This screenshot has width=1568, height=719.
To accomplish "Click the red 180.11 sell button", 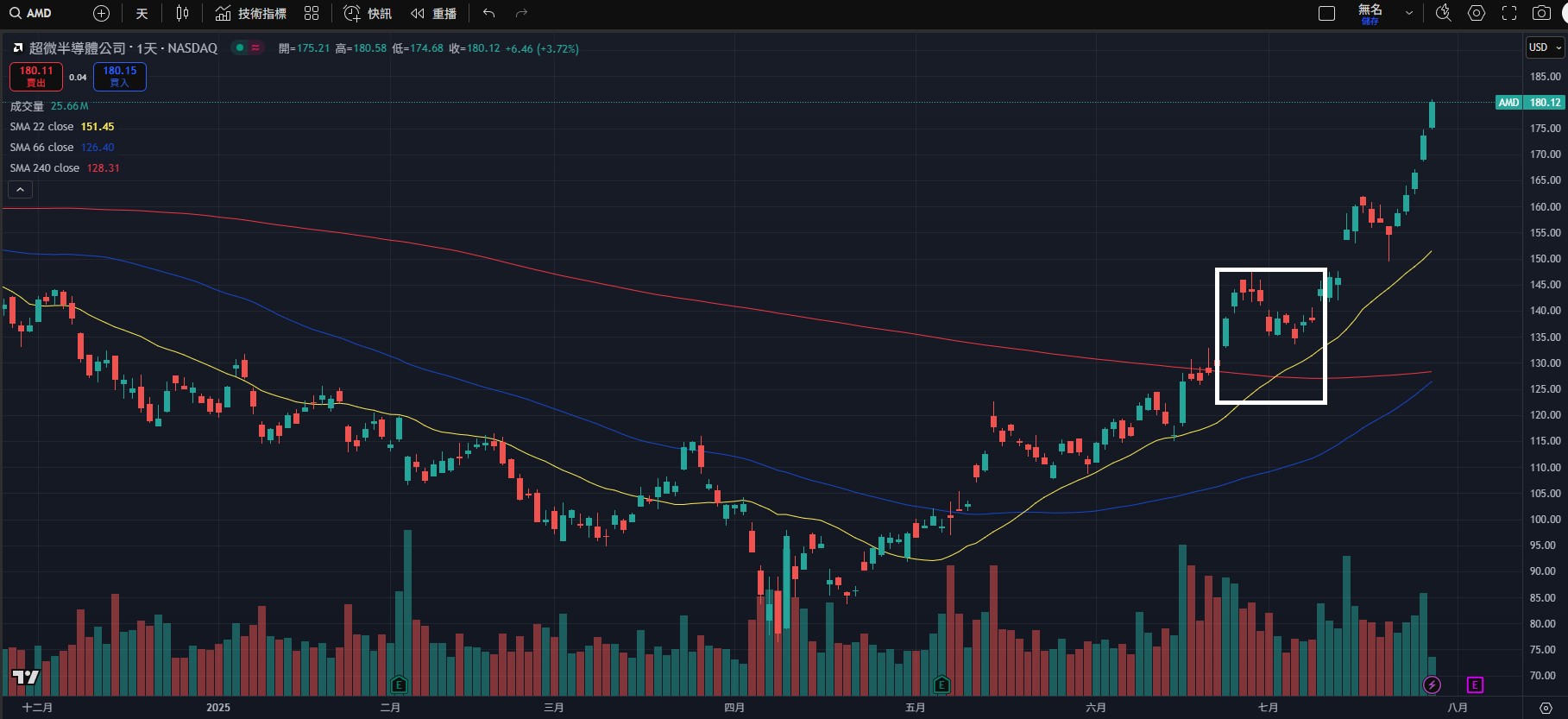I will [x=35, y=76].
